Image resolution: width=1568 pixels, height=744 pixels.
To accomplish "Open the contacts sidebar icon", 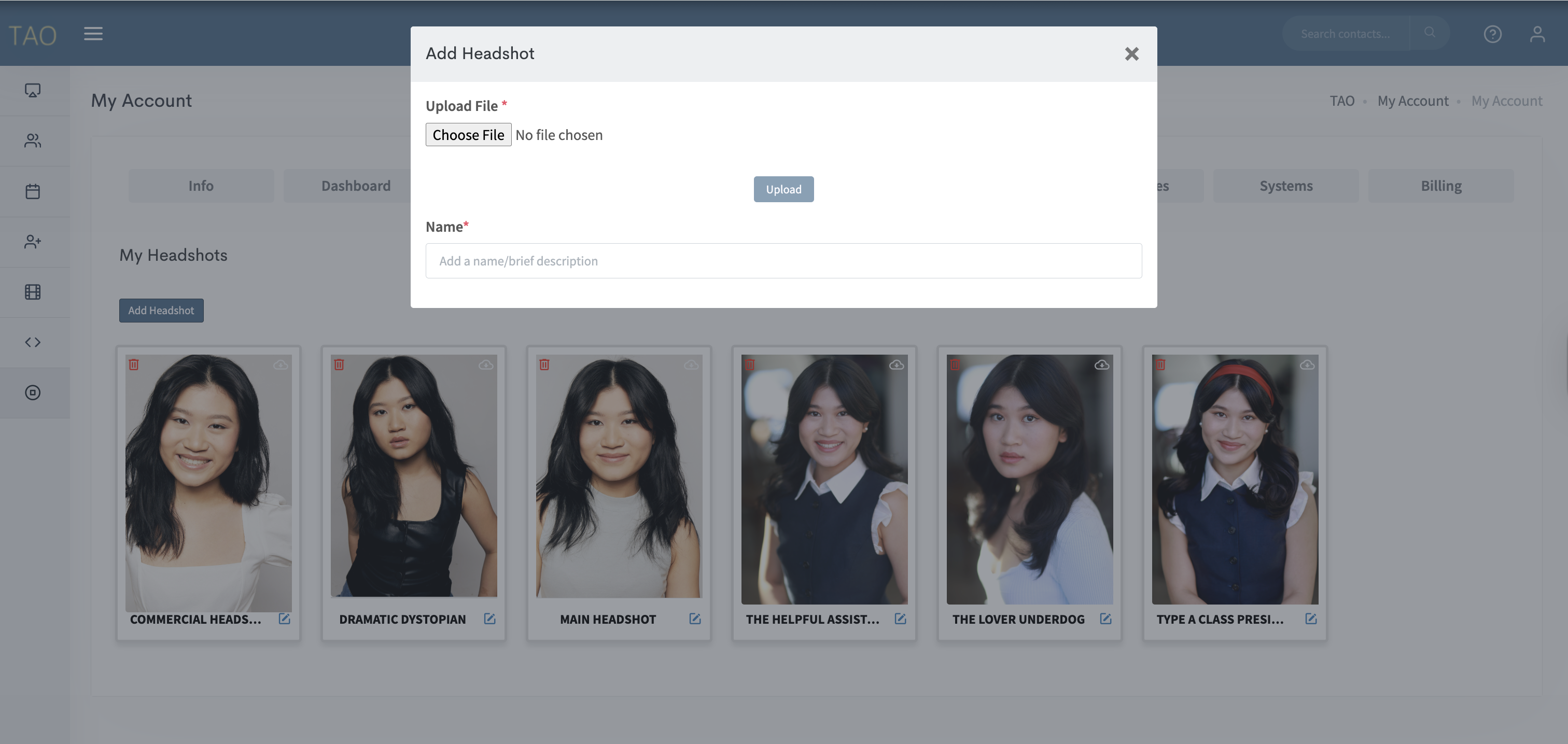I will pyautogui.click(x=33, y=141).
